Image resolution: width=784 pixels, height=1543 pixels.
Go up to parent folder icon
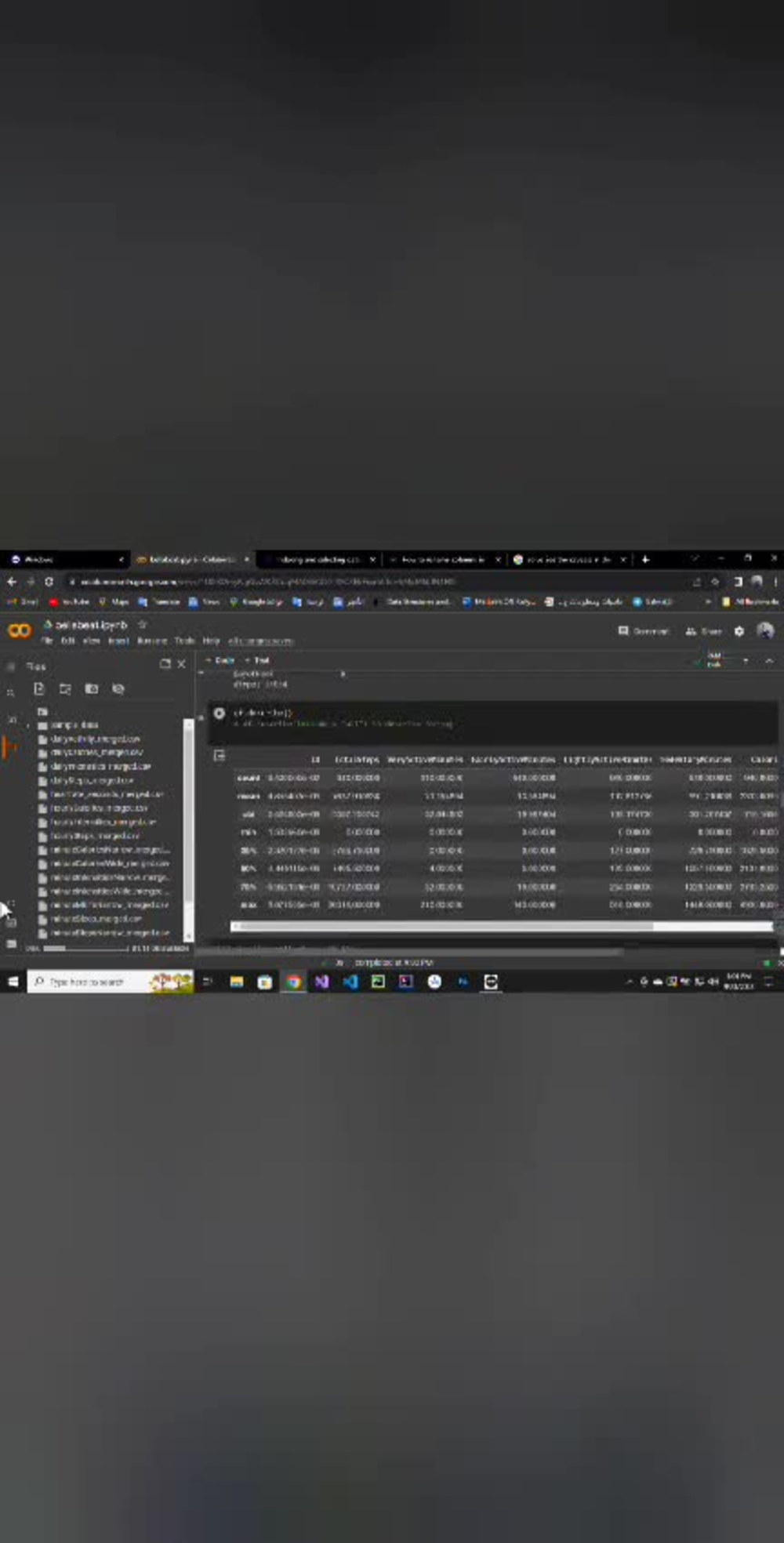pos(42,712)
